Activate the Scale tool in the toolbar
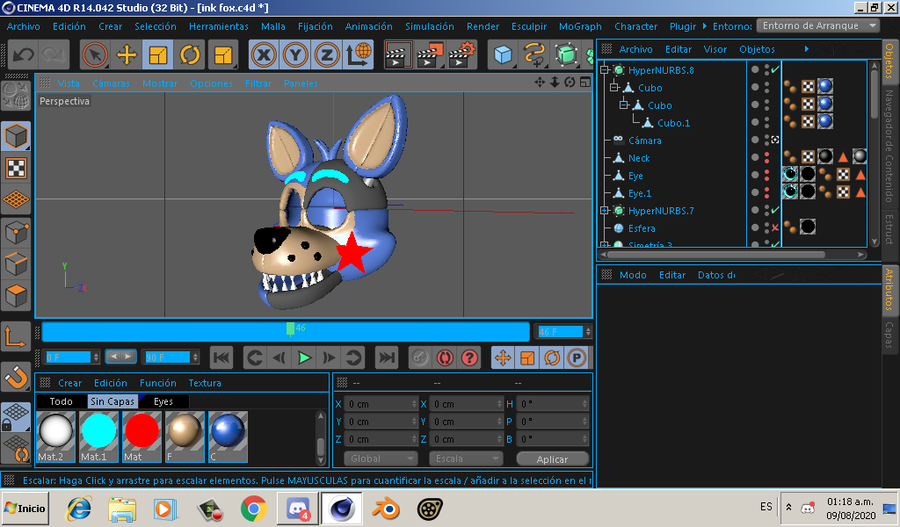 158,55
